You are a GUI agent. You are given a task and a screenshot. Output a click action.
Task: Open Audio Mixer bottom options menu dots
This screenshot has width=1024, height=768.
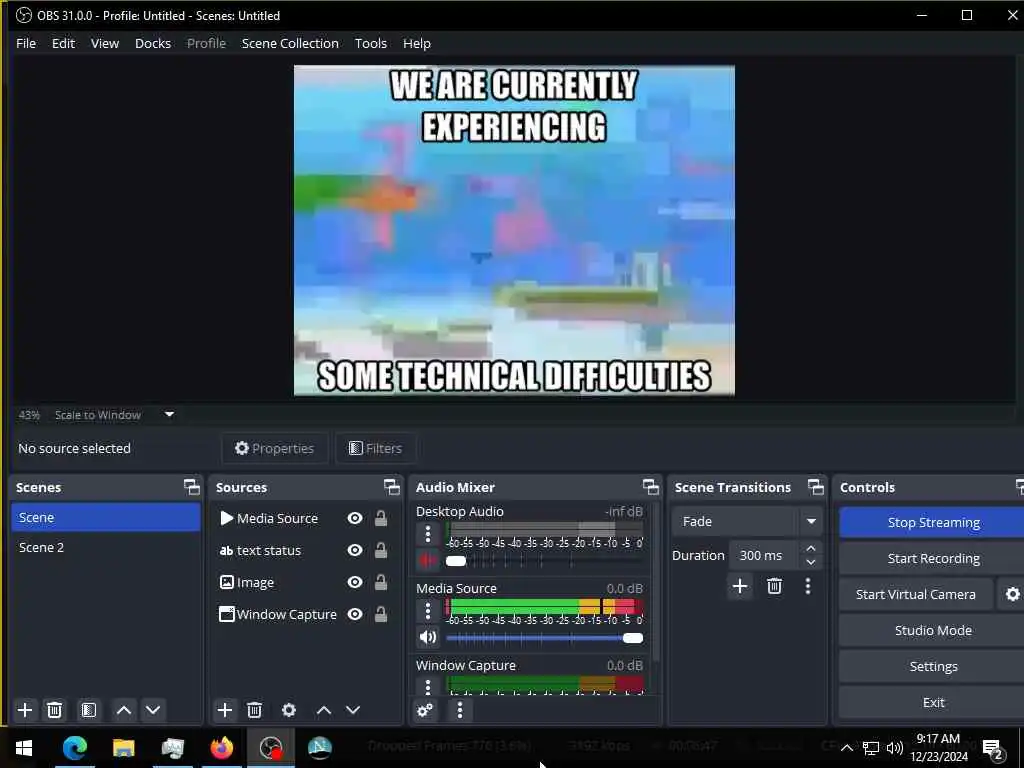[x=460, y=710]
